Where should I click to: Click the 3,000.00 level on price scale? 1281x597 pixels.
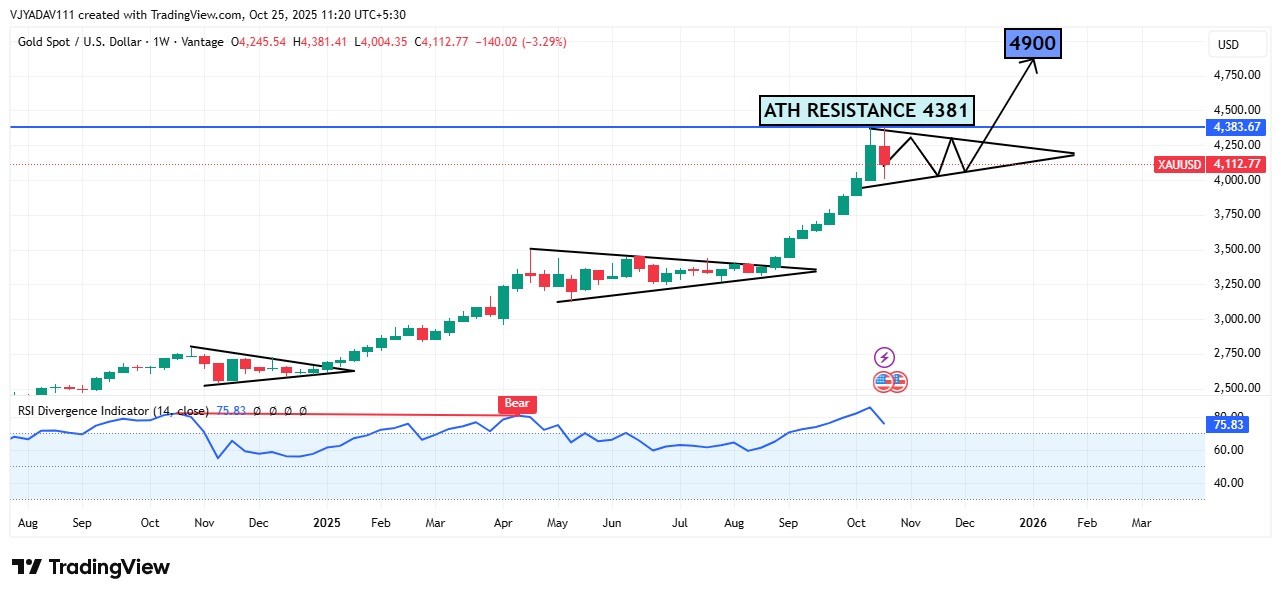(x=1236, y=319)
